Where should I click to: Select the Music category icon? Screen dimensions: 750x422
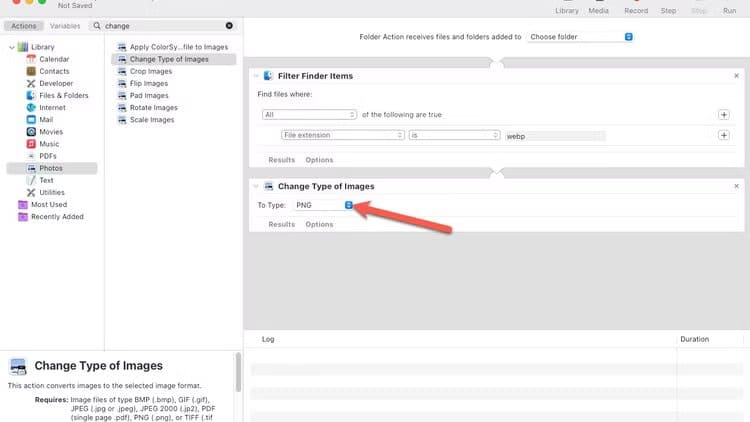pos(31,144)
